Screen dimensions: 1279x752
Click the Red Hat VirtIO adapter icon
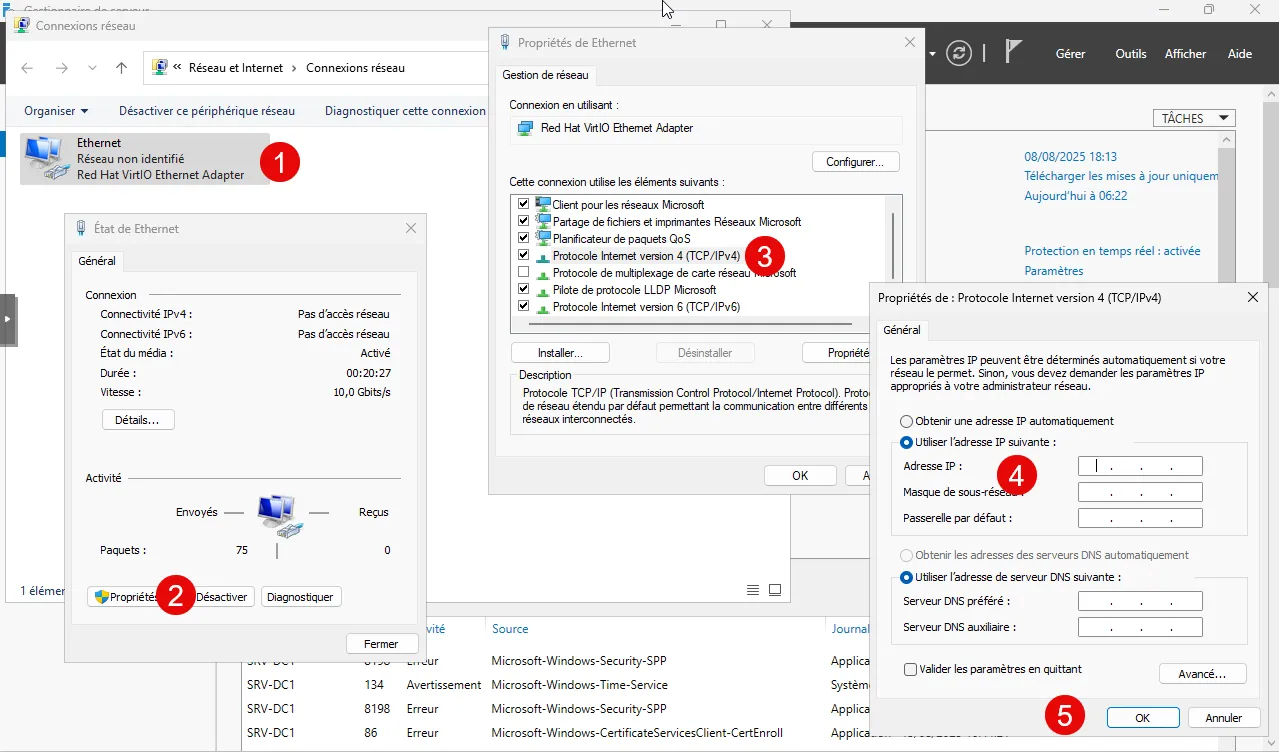pos(525,129)
